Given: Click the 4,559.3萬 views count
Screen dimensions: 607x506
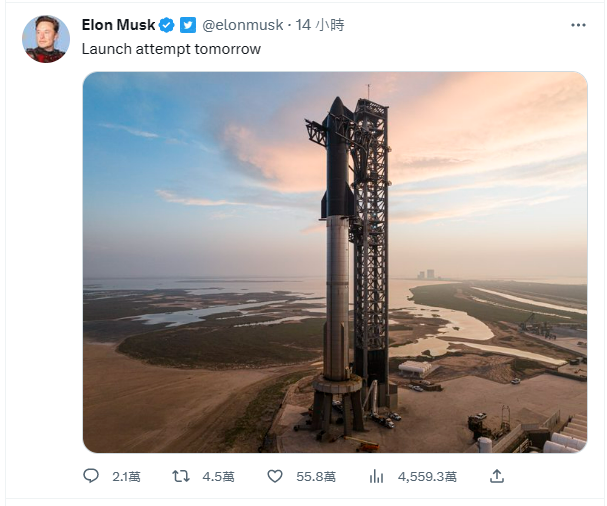Looking at the screenshot, I should [427, 476].
